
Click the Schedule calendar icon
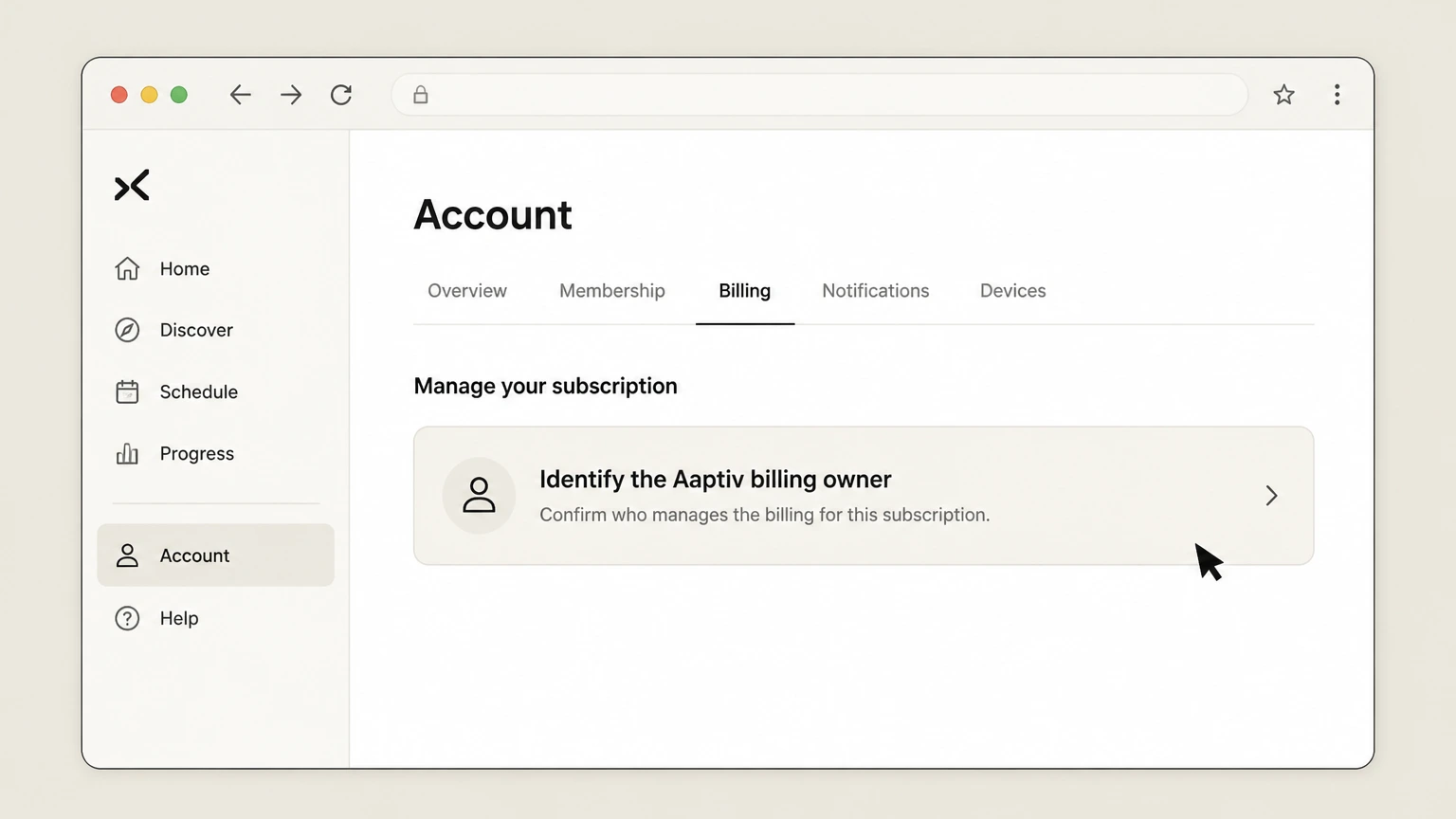[x=127, y=391]
